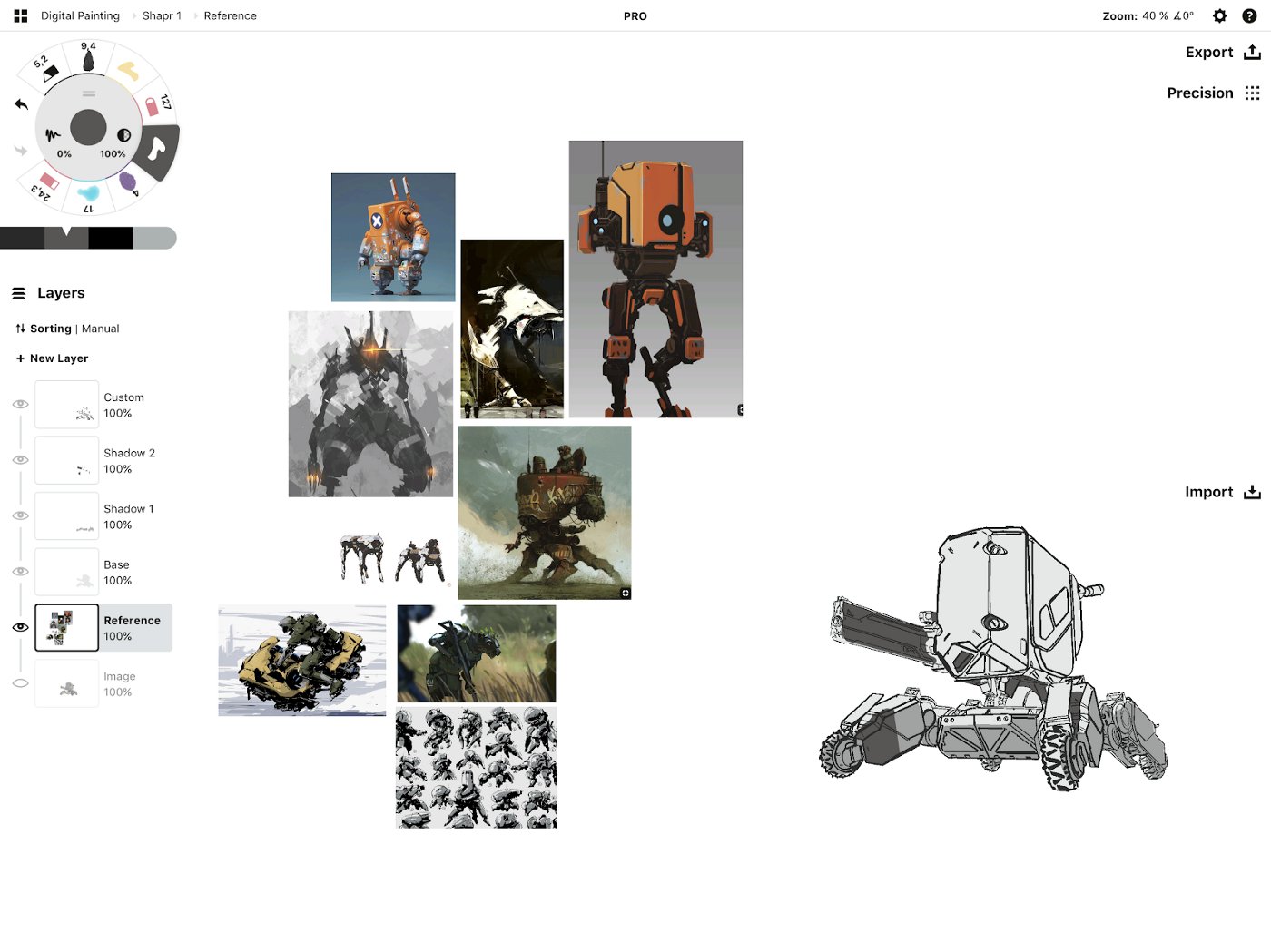This screenshot has height=952, width=1271.
Task: Toggle visibility of the Shadow 2 layer
Action: click(20, 460)
